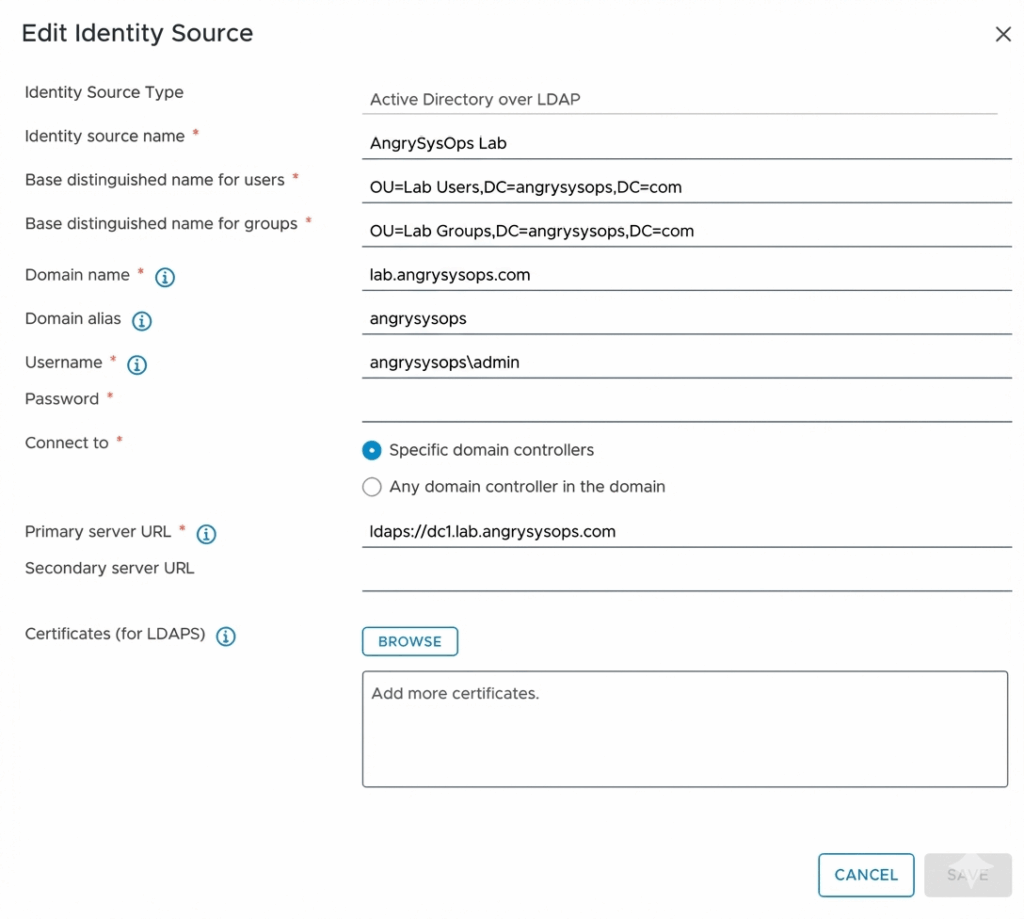Click the Primary server URL input

[x=686, y=532]
